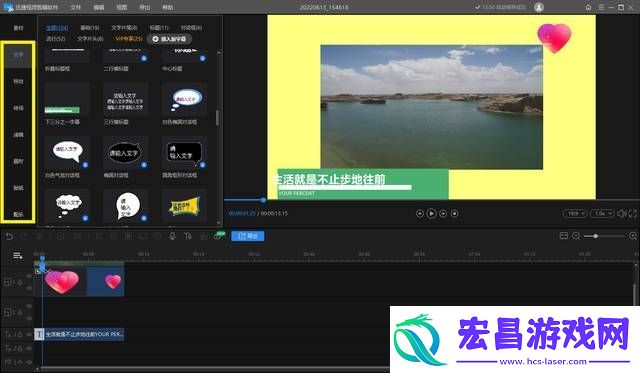Image resolution: width=640 pixels, height=373 pixels.
Task: Click the heart sticker in preview
Action: point(554,38)
